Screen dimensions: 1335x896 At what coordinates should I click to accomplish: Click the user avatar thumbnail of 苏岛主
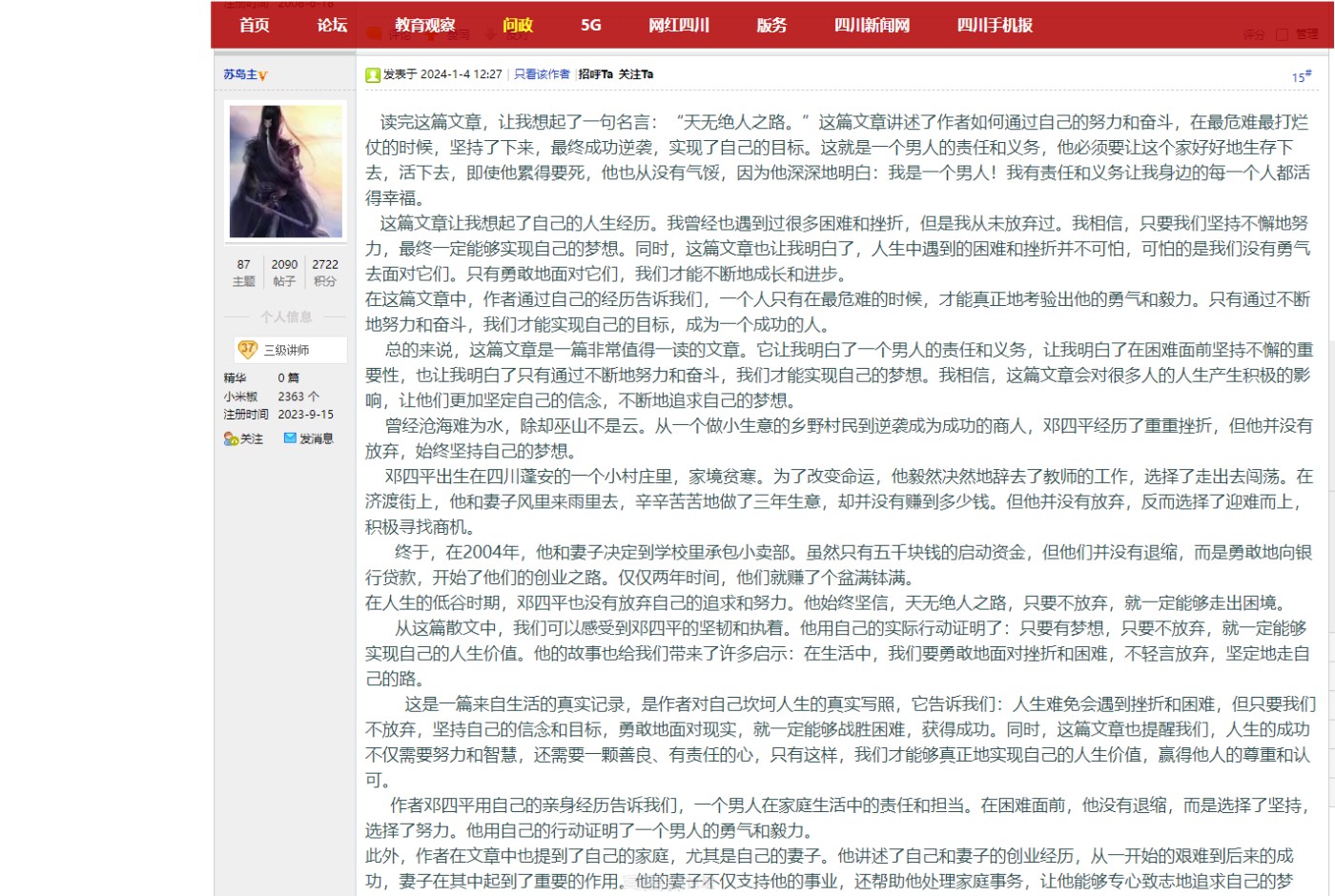click(286, 172)
